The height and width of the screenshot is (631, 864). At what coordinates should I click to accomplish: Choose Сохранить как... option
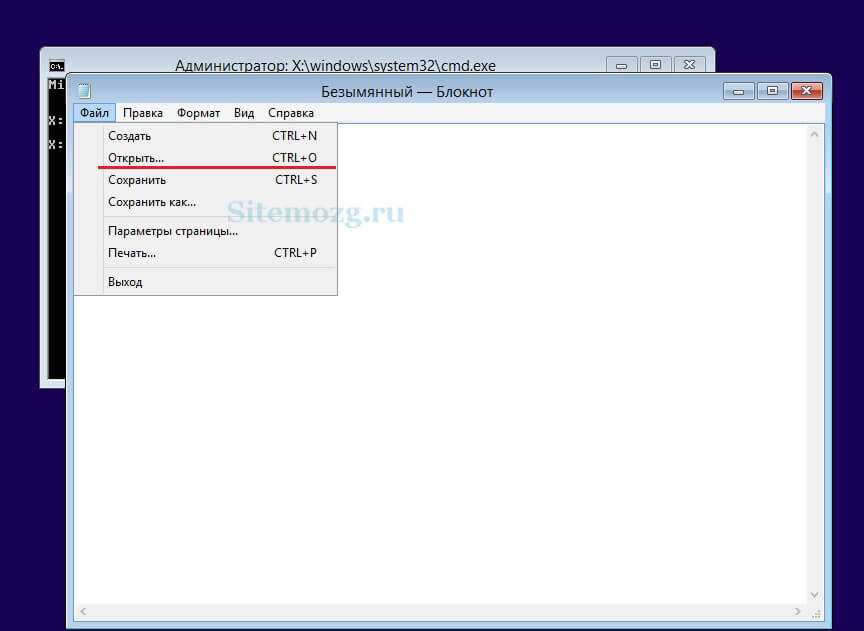point(152,202)
